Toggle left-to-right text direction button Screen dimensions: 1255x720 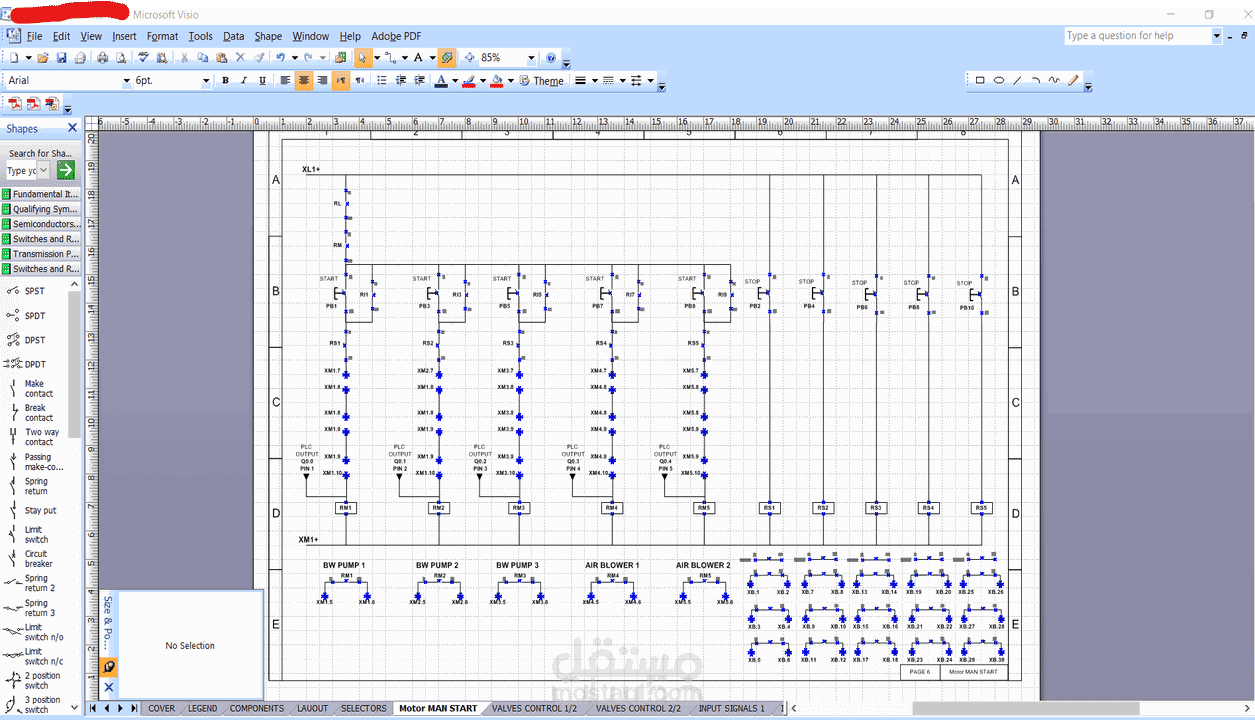341,81
